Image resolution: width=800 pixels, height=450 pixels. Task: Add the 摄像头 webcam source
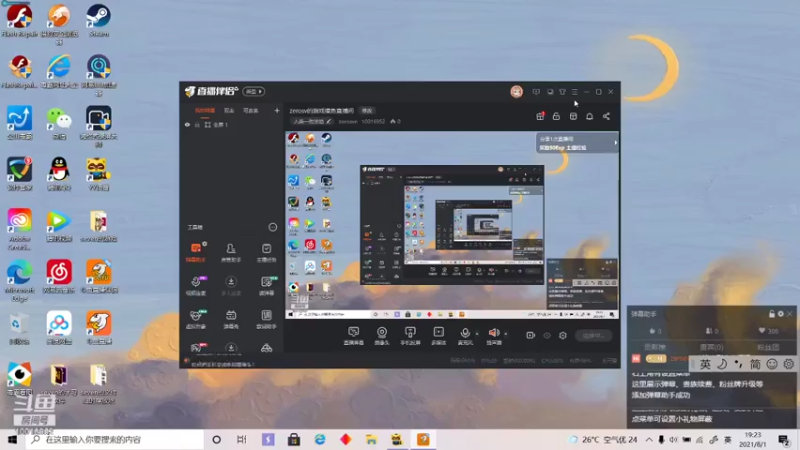click(382, 335)
